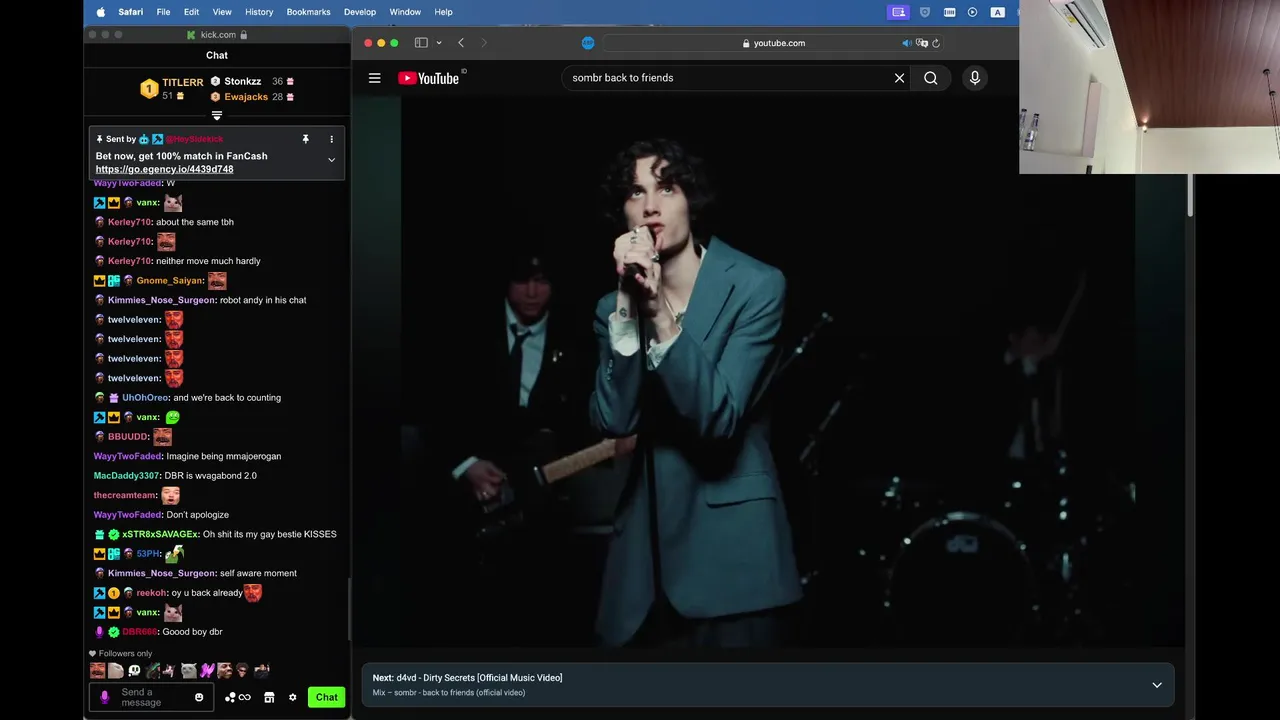Pick the first mustache face emote

(x=98, y=671)
